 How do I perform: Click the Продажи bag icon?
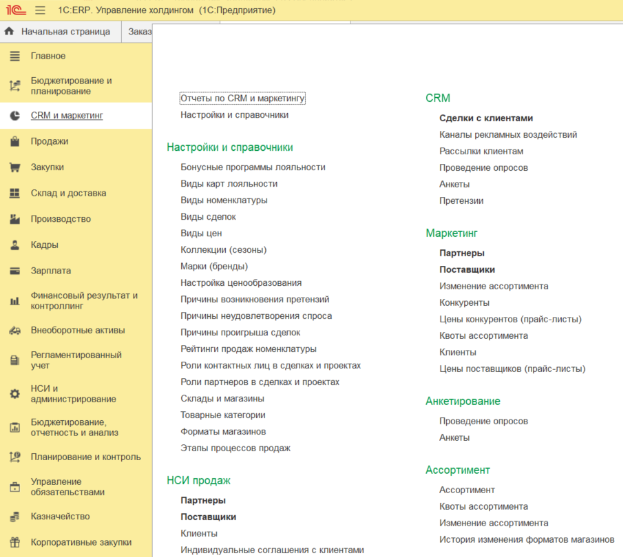(x=15, y=141)
